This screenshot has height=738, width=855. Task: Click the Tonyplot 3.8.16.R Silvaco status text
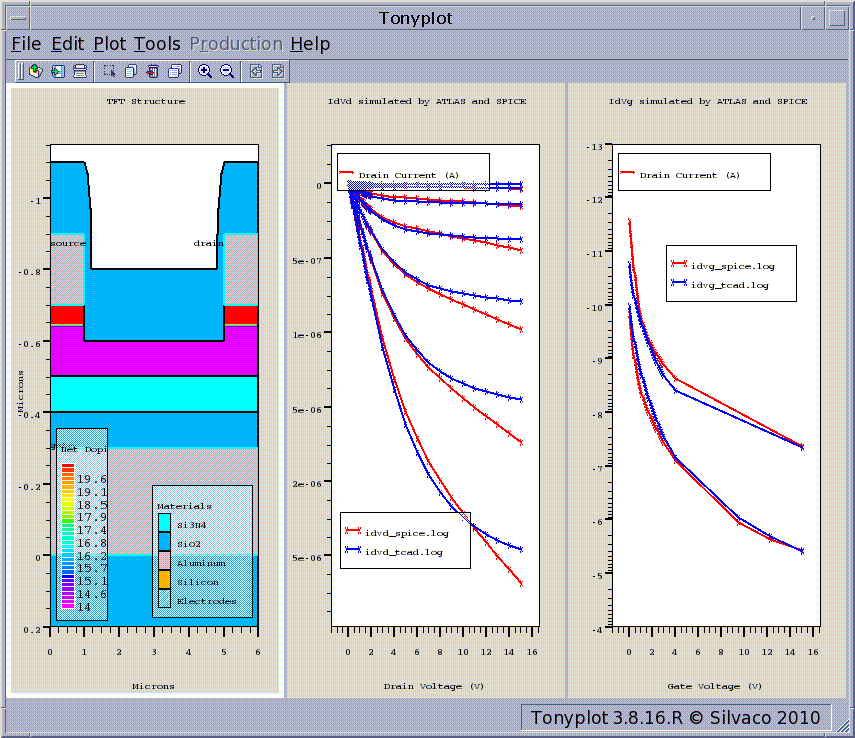676,718
